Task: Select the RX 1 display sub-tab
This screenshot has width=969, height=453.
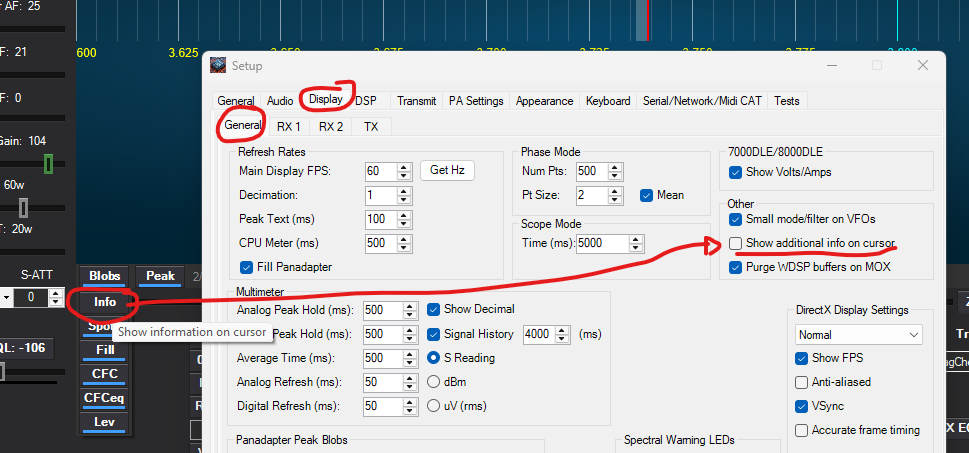Action: (x=289, y=127)
